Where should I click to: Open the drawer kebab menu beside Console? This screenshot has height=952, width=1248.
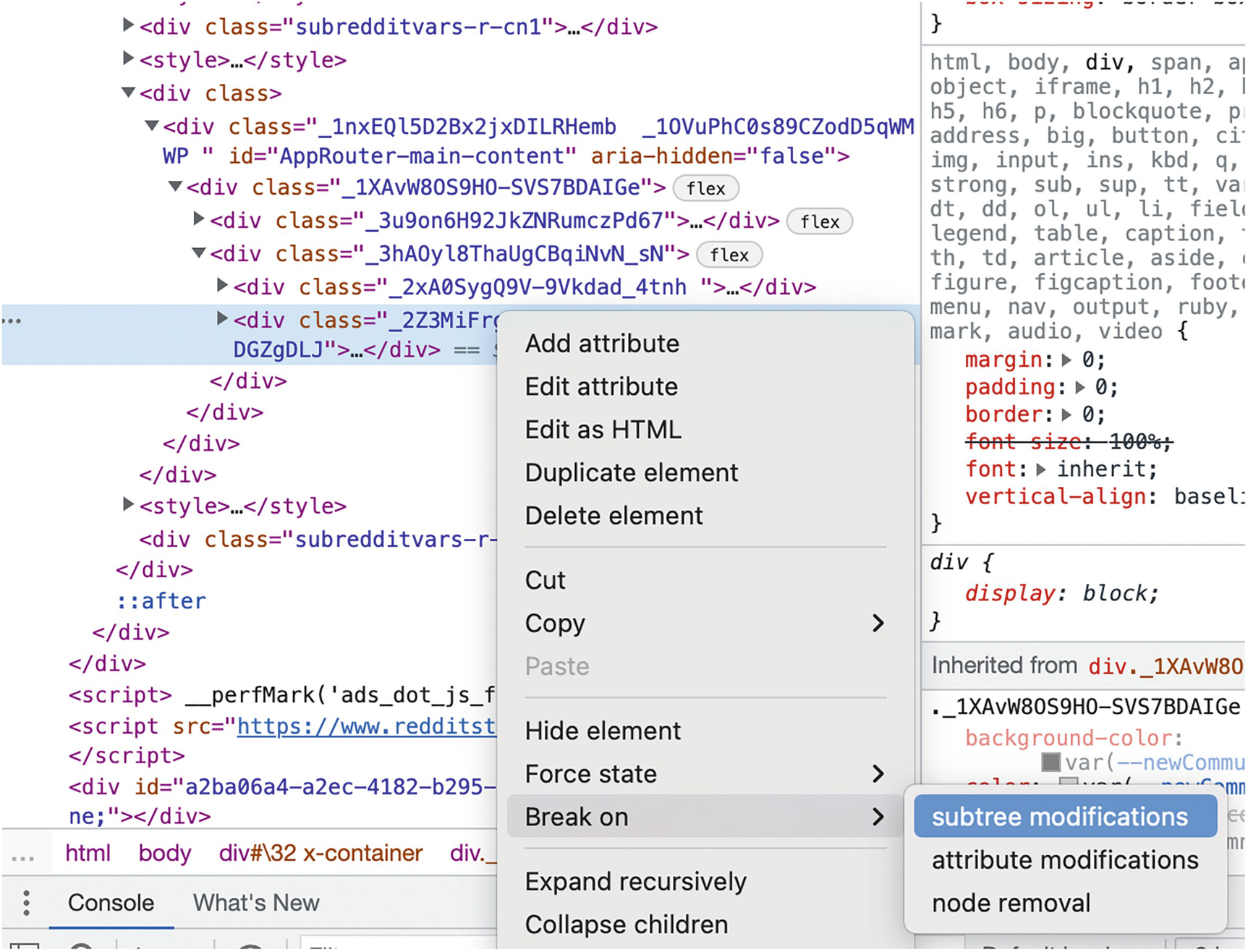pos(27,903)
